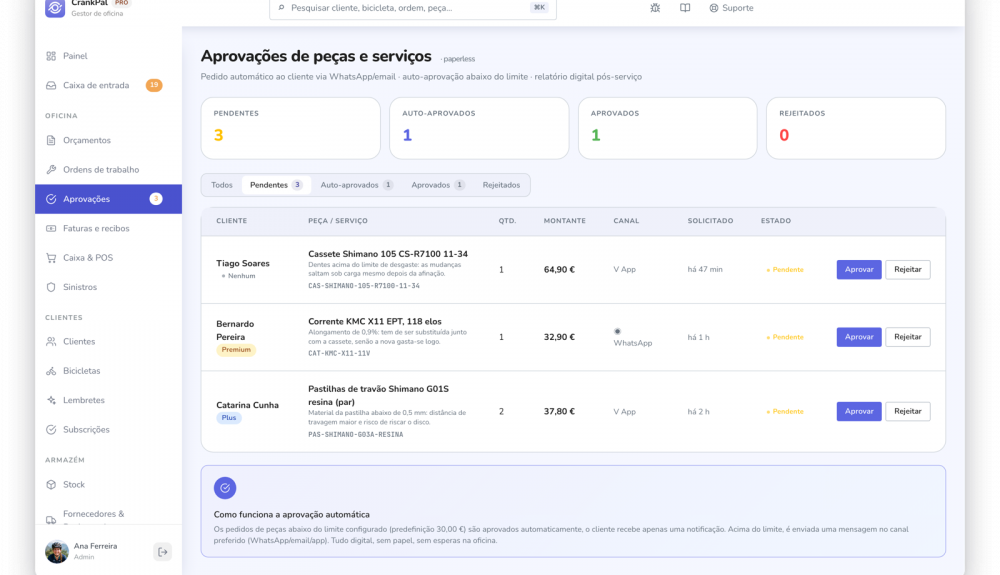Click the logout icon next to Ana Ferreira

click(x=163, y=552)
